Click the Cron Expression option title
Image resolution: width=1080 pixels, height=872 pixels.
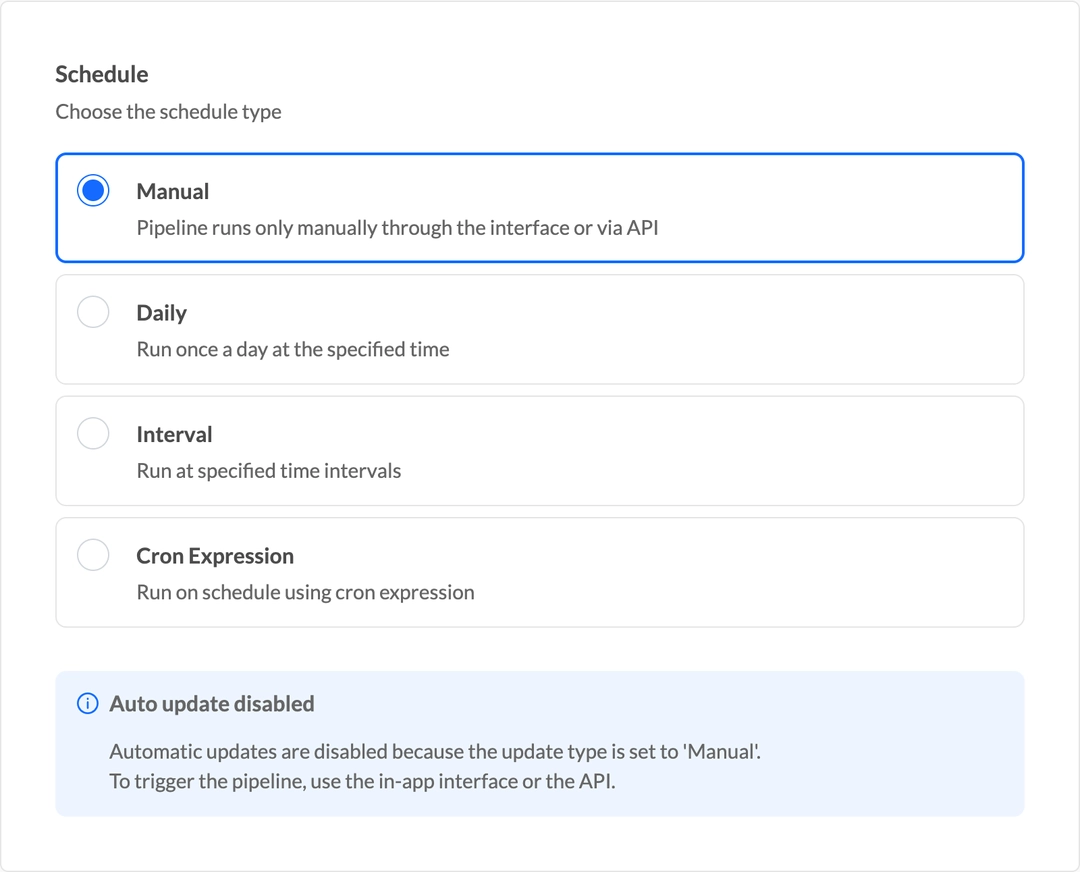(x=215, y=556)
